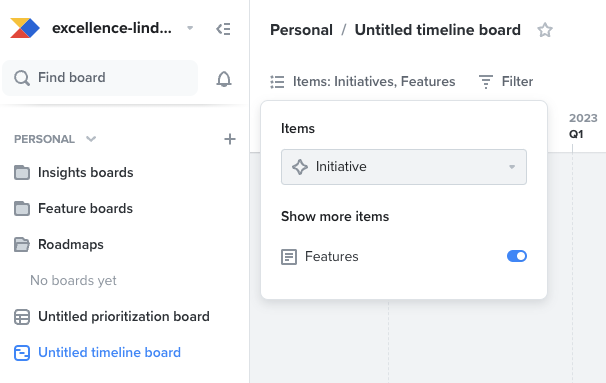The width and height of the screenshot is (606, 383).
Task: Open Untitled prioritization board
Action: [x=112, y=317]
